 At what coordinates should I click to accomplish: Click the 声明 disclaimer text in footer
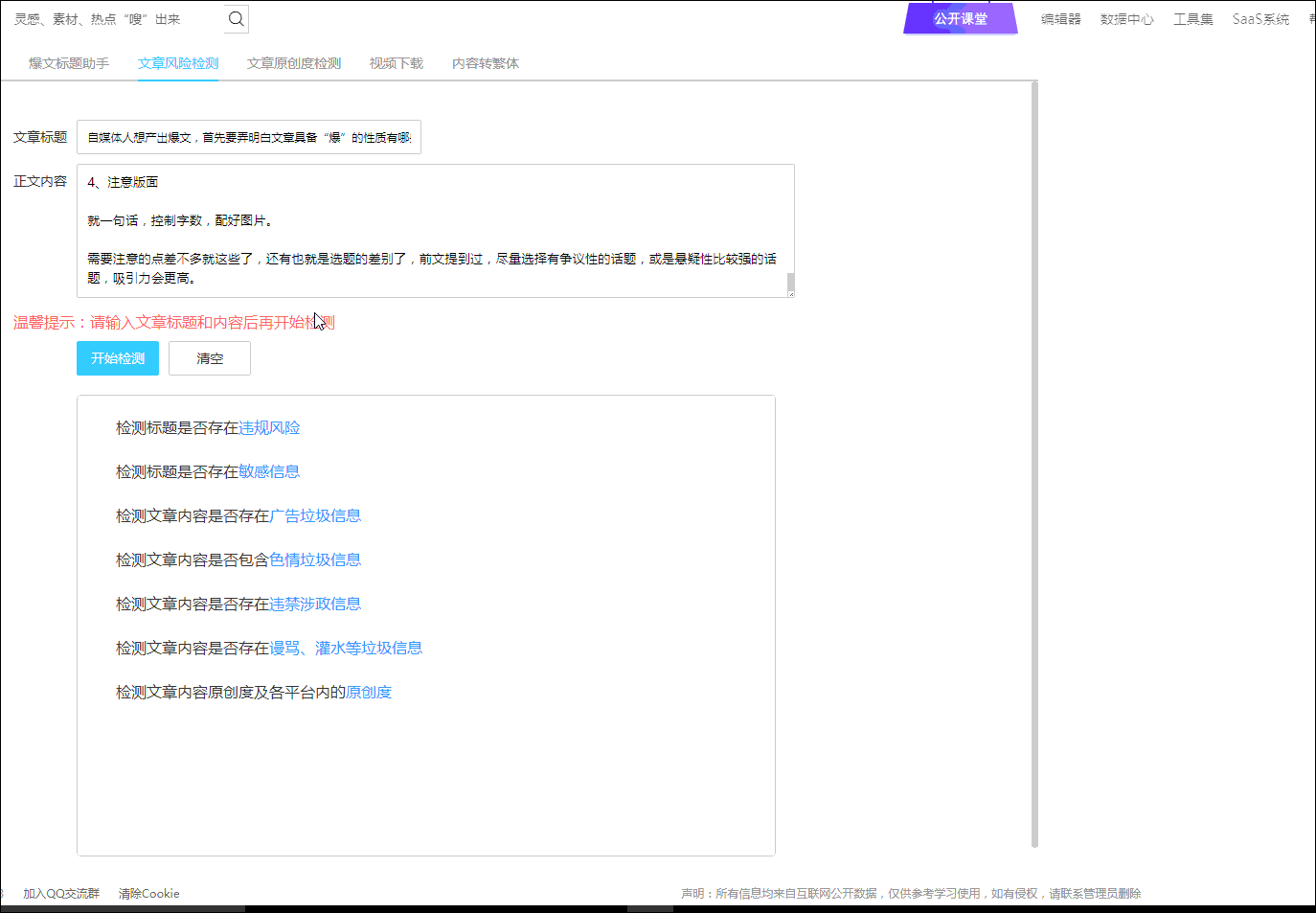(911, 893)
